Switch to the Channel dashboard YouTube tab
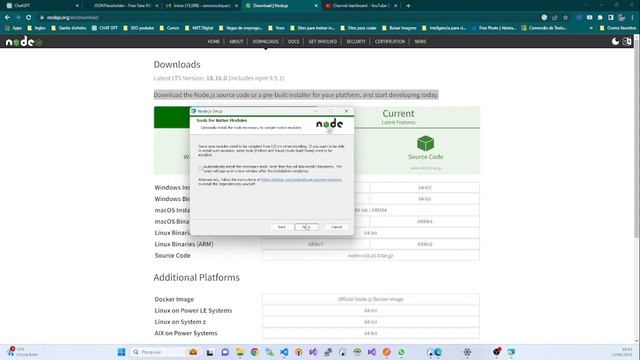This screenshot has width=640, height=360. 361,6
